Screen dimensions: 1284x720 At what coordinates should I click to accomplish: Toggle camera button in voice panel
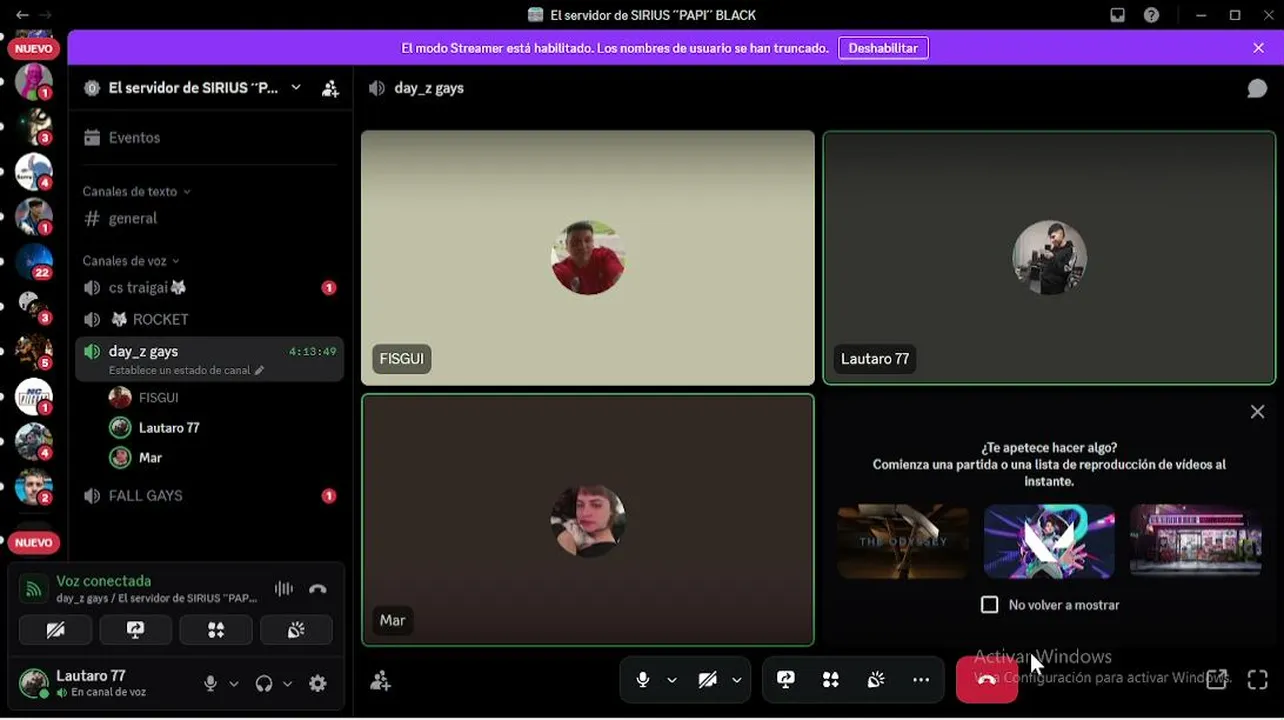[x=56, y=630]
